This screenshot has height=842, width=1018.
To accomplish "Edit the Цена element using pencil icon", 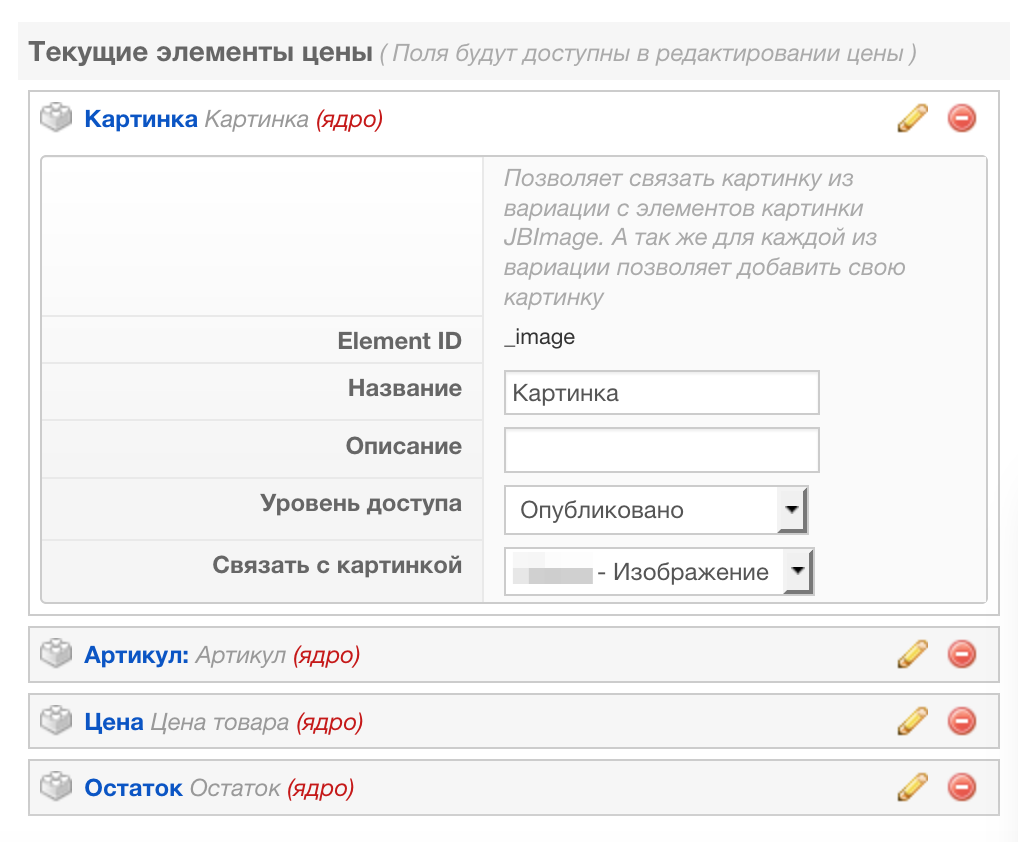I will pos(912,721).
